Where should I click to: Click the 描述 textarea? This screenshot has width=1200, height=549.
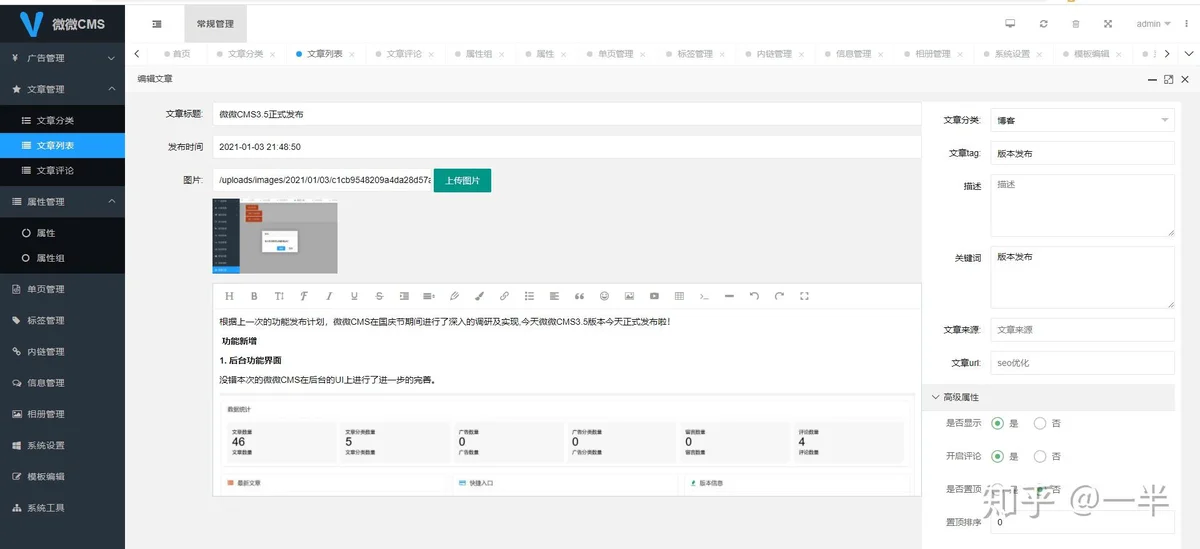click(x=1082, y=206)
